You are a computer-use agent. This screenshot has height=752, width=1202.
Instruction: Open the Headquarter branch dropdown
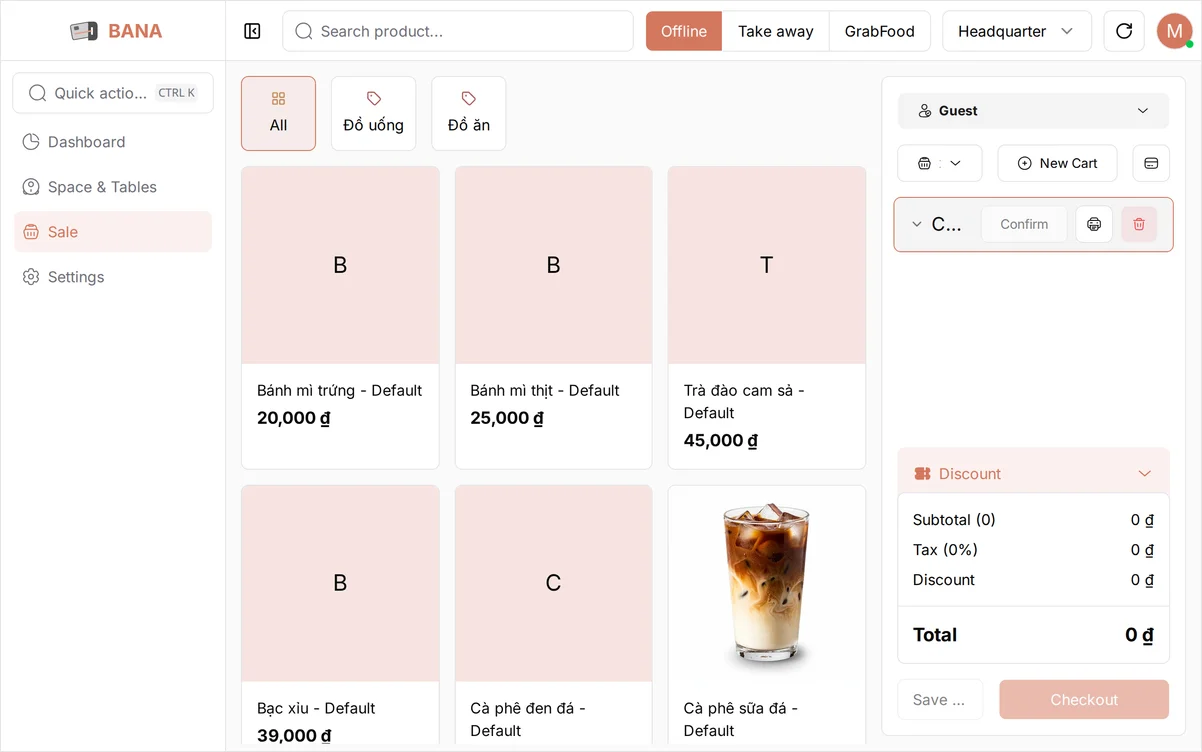pos(1017,31)
